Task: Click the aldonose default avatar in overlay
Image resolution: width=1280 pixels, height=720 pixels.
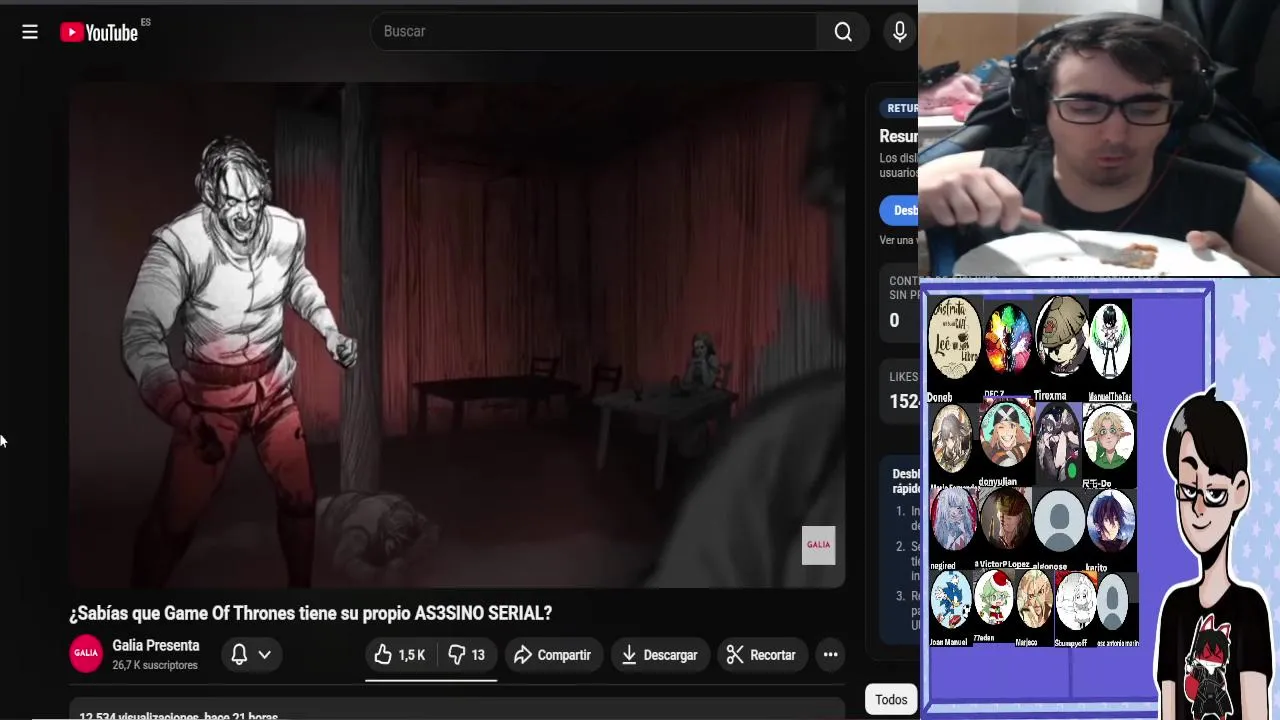Action: [1059, 521]
